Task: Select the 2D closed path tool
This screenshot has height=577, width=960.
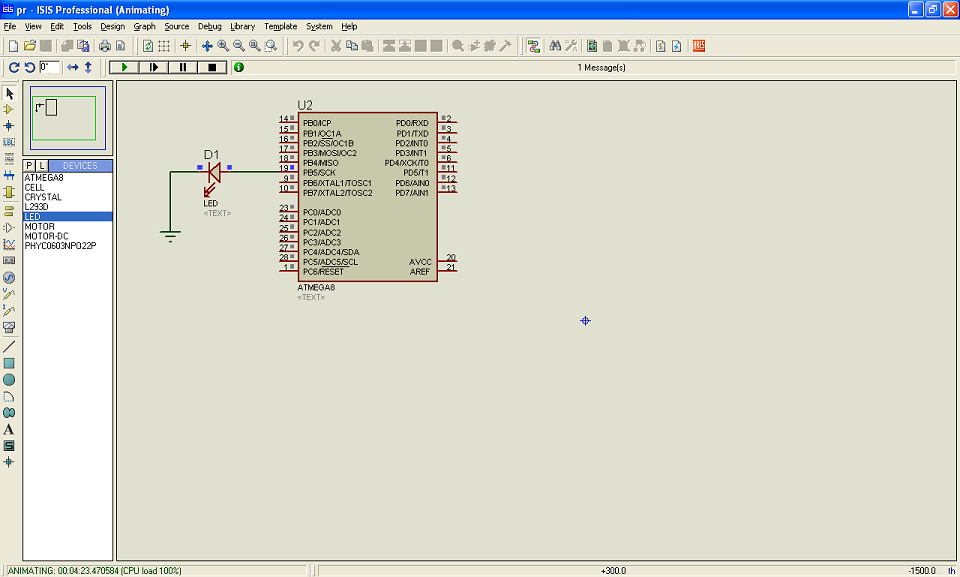Action: click(x=9, y=413)
